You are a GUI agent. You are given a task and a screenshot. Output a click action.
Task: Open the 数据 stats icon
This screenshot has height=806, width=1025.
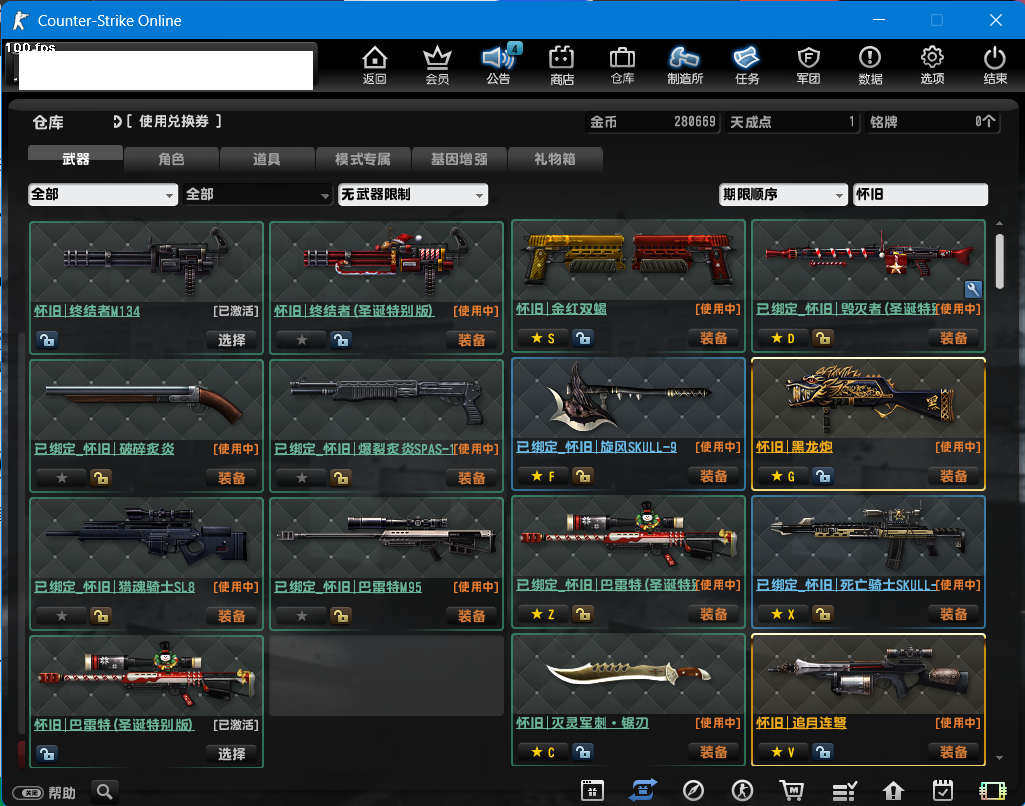click(870, 65)
